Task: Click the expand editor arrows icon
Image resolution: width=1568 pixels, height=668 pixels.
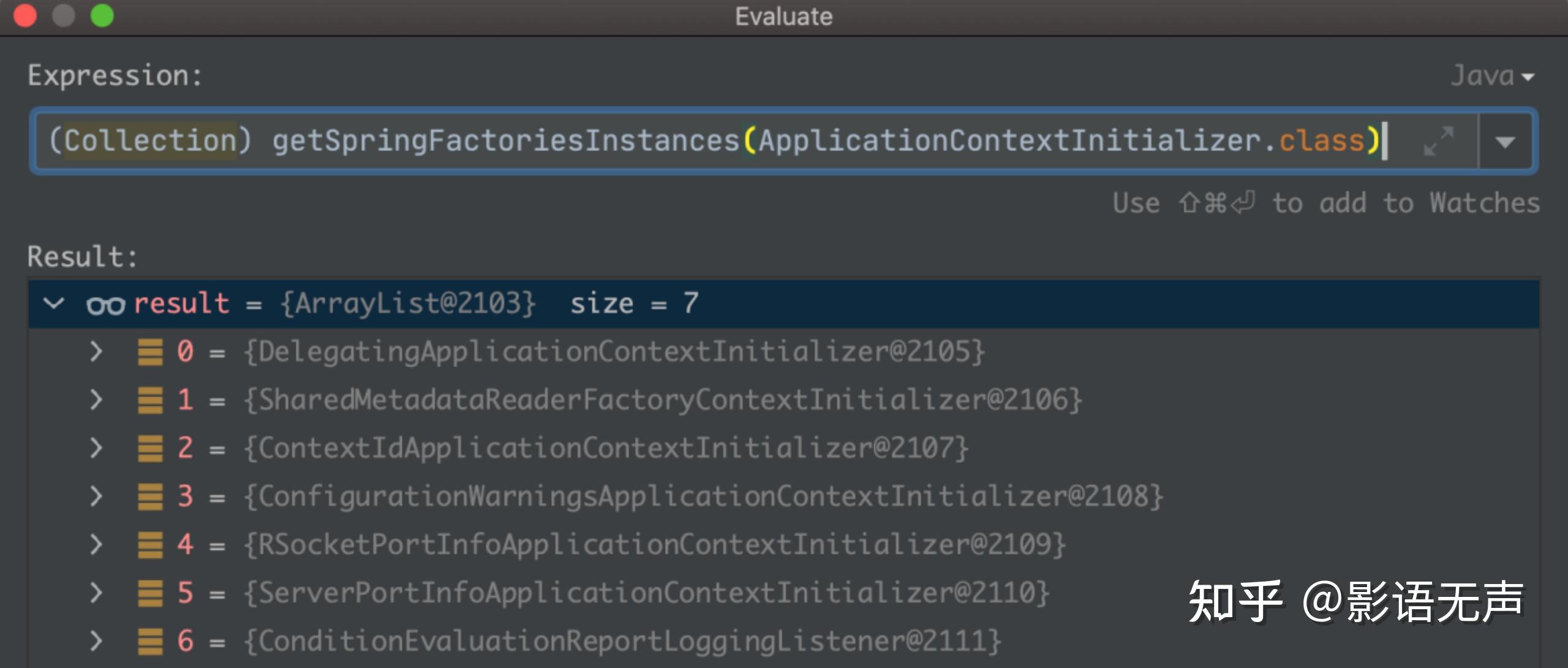Action: tap(1438, 142)
